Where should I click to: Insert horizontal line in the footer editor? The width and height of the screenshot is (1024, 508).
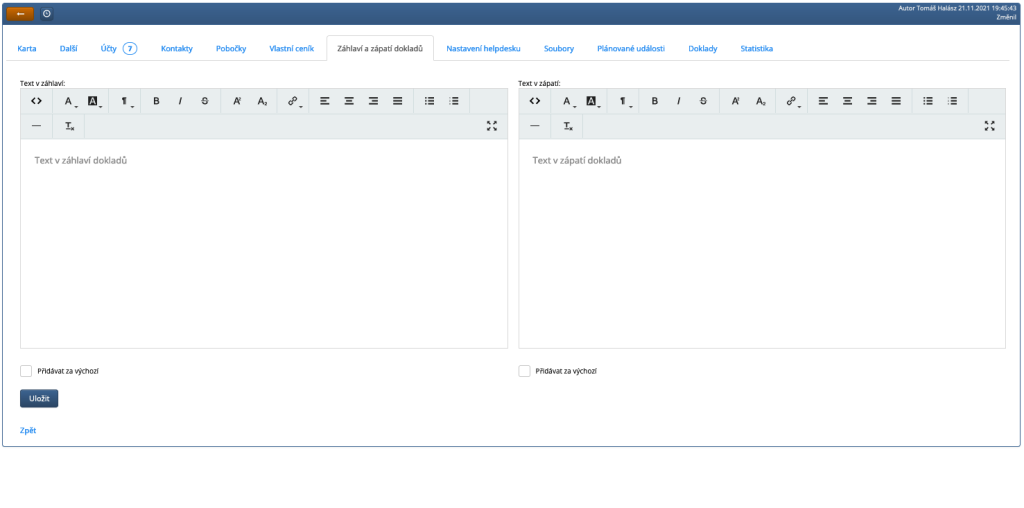coord(534,126)
